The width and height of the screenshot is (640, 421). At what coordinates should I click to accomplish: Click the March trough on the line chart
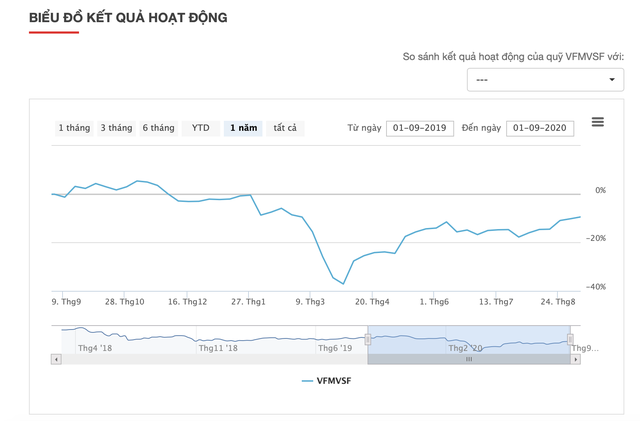[x=343, y=283]
